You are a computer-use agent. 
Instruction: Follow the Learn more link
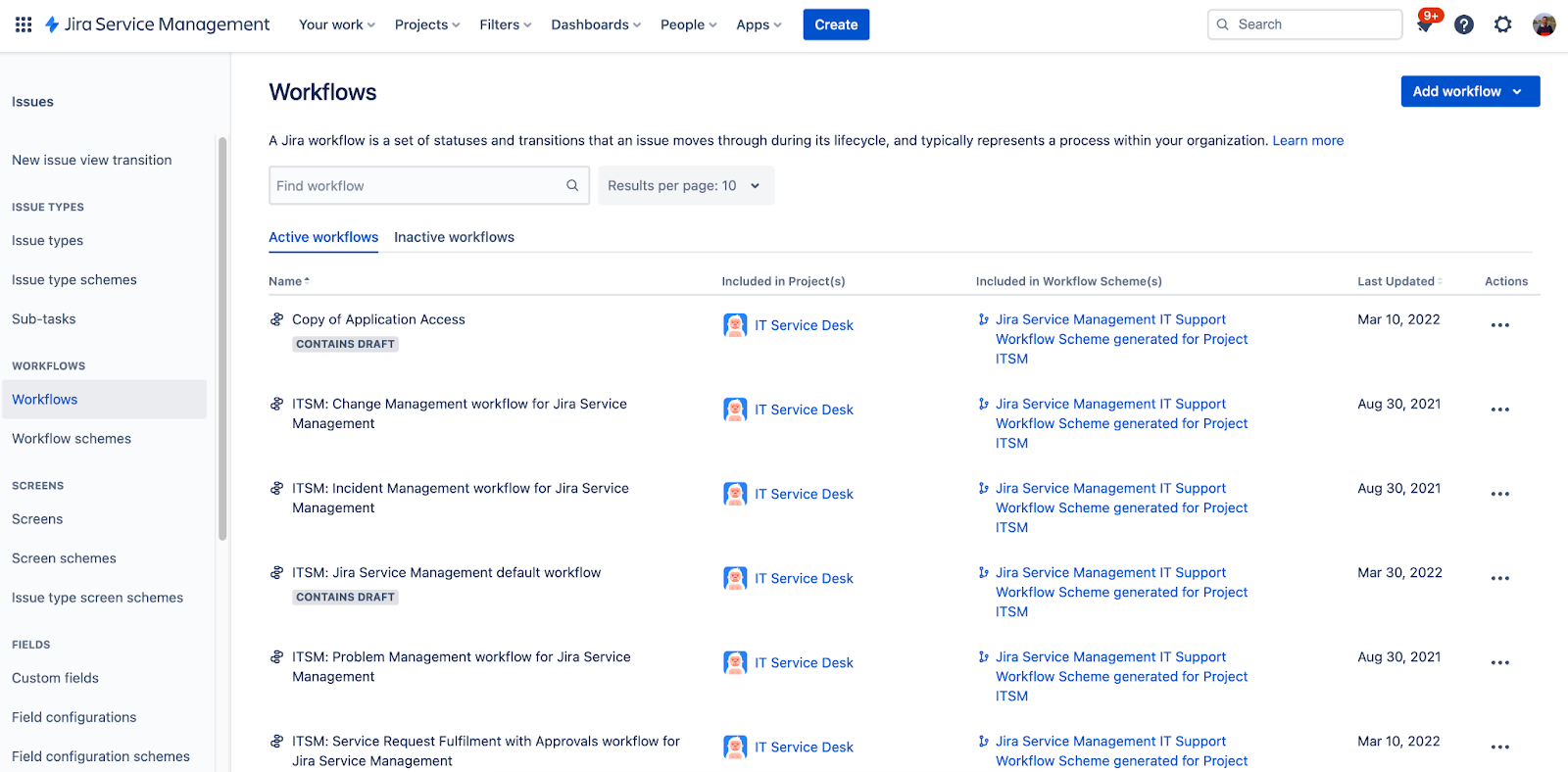pyautogui.click(x=1307, y=140)
